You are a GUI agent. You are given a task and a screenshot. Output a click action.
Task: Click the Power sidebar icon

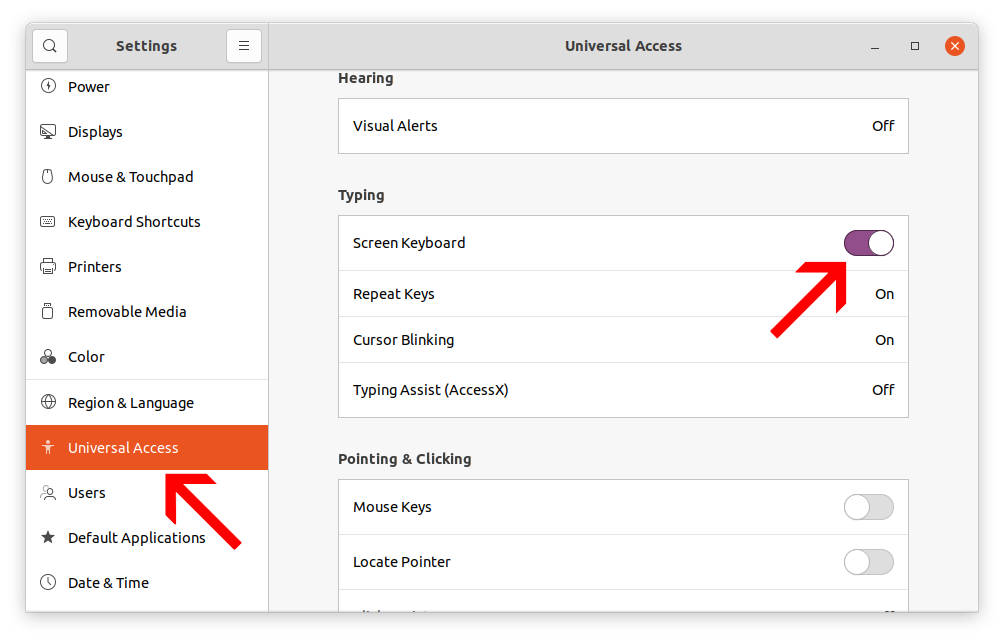[49, 86]
